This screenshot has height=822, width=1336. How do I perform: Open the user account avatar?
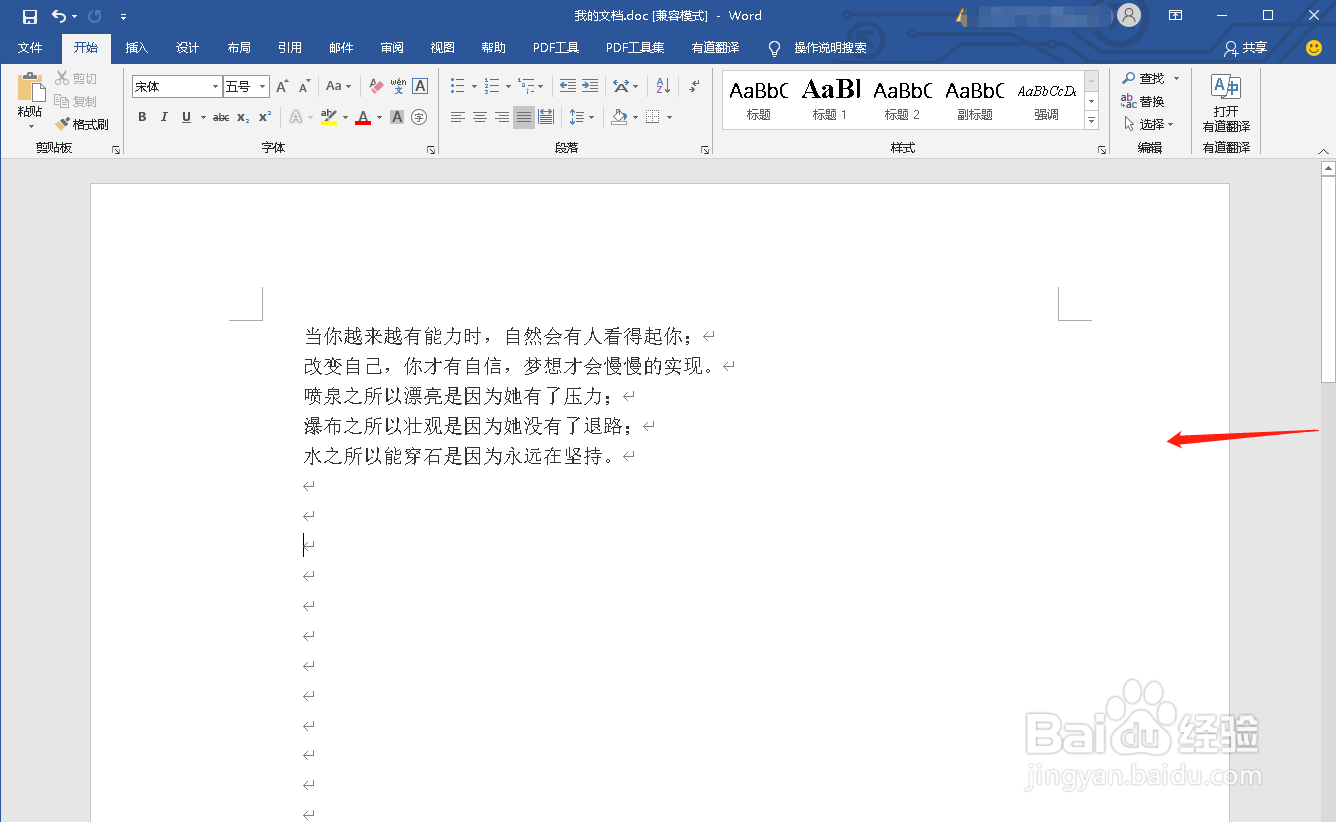coord(1129,15)
